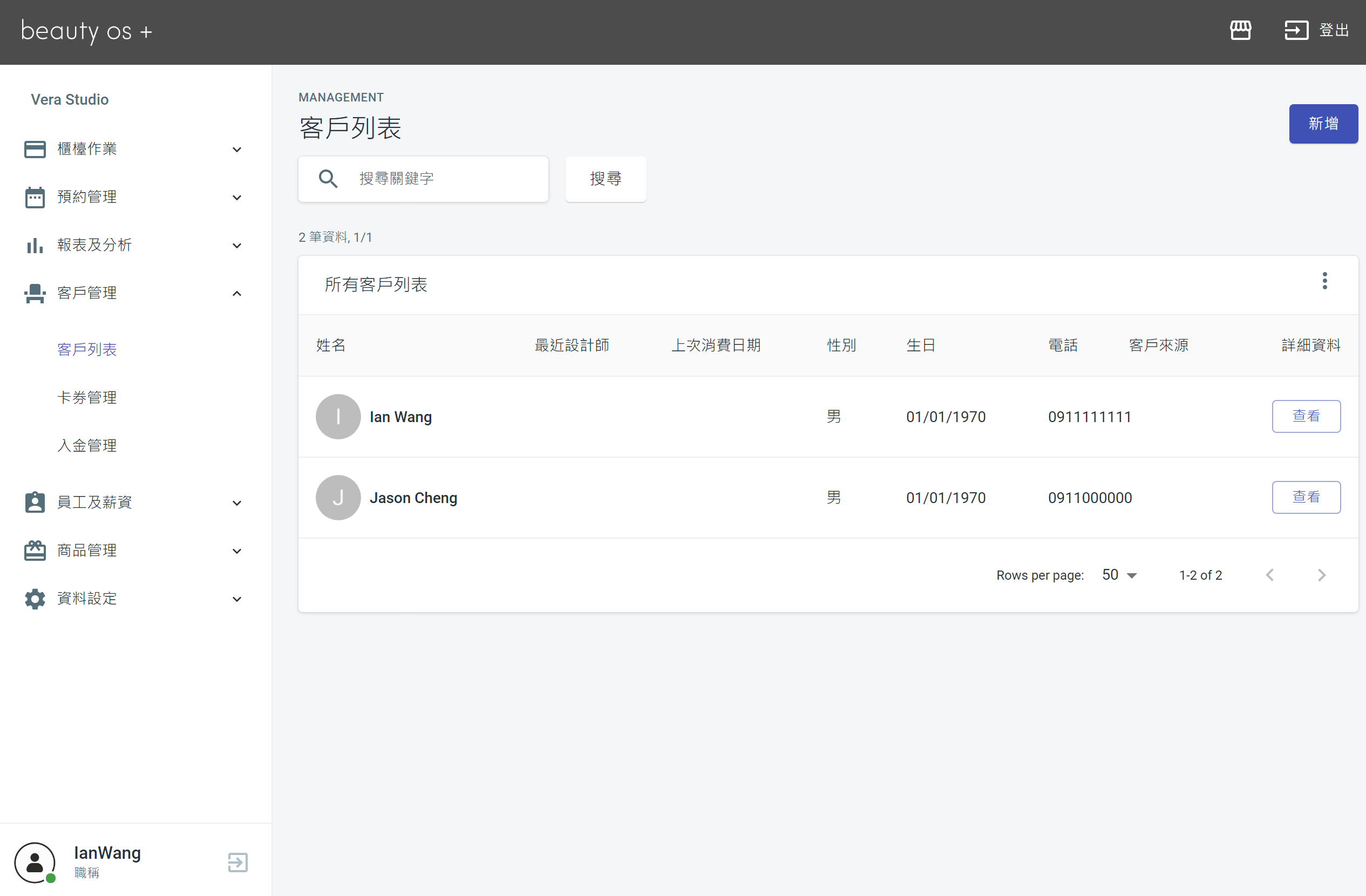Click the IanWang profile avatar
The height and width of the screenshot is (896, 1366).
(x=35, y=861)
